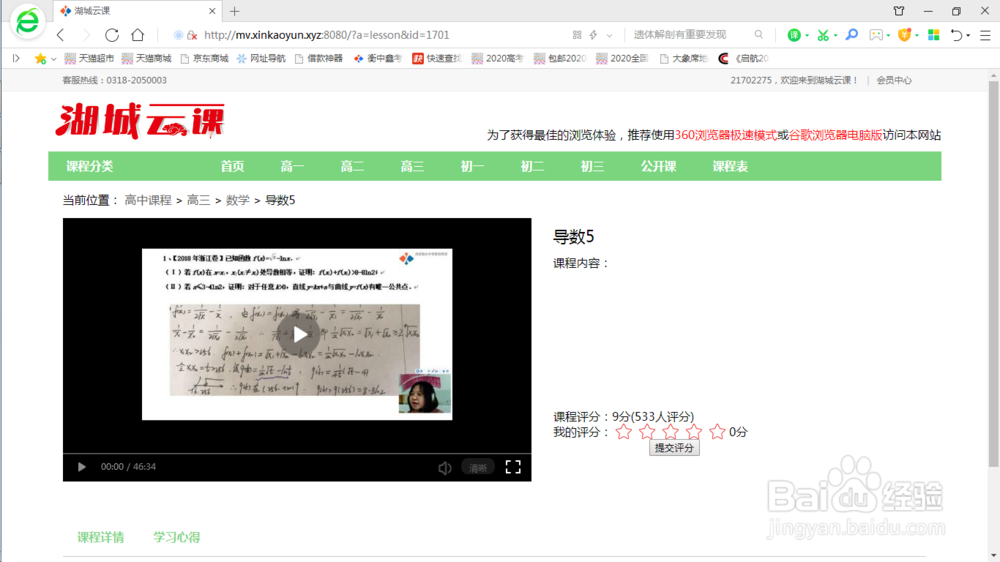The image size is (1000, 562).
Task: Open the browser home page
Action: [138, 35]
